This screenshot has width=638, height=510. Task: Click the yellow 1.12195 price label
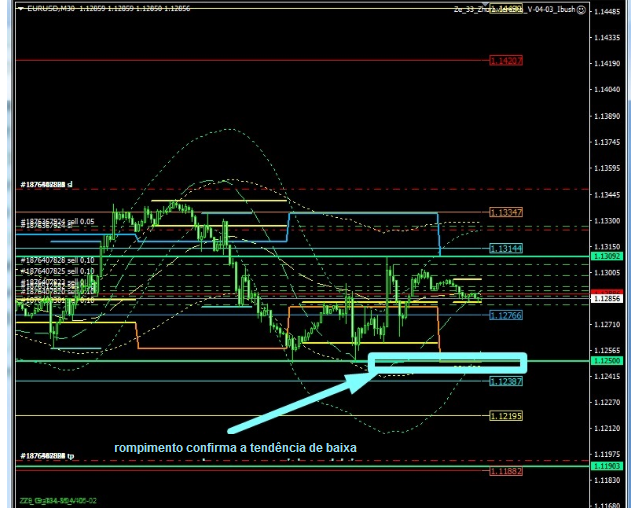pos(506,416)
